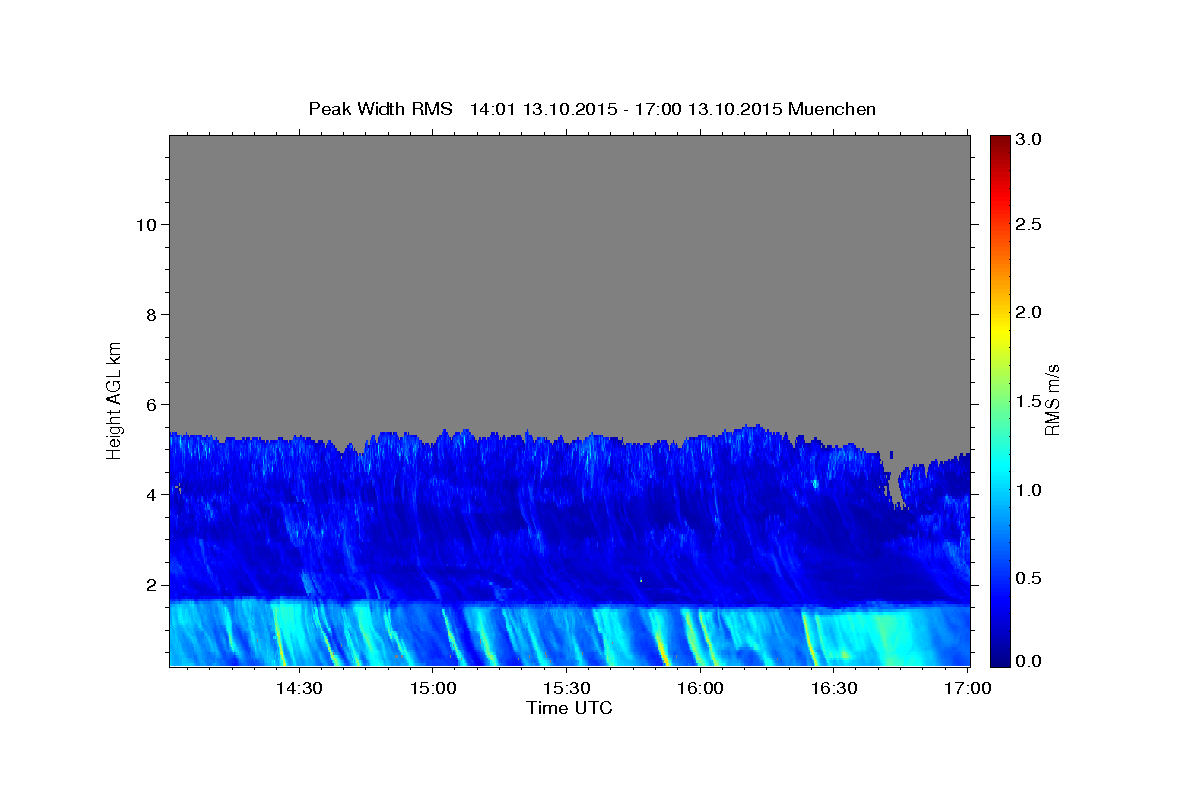Click the 17:00 time tick label
Screen dimensions: 1200x800
point(968,688)
